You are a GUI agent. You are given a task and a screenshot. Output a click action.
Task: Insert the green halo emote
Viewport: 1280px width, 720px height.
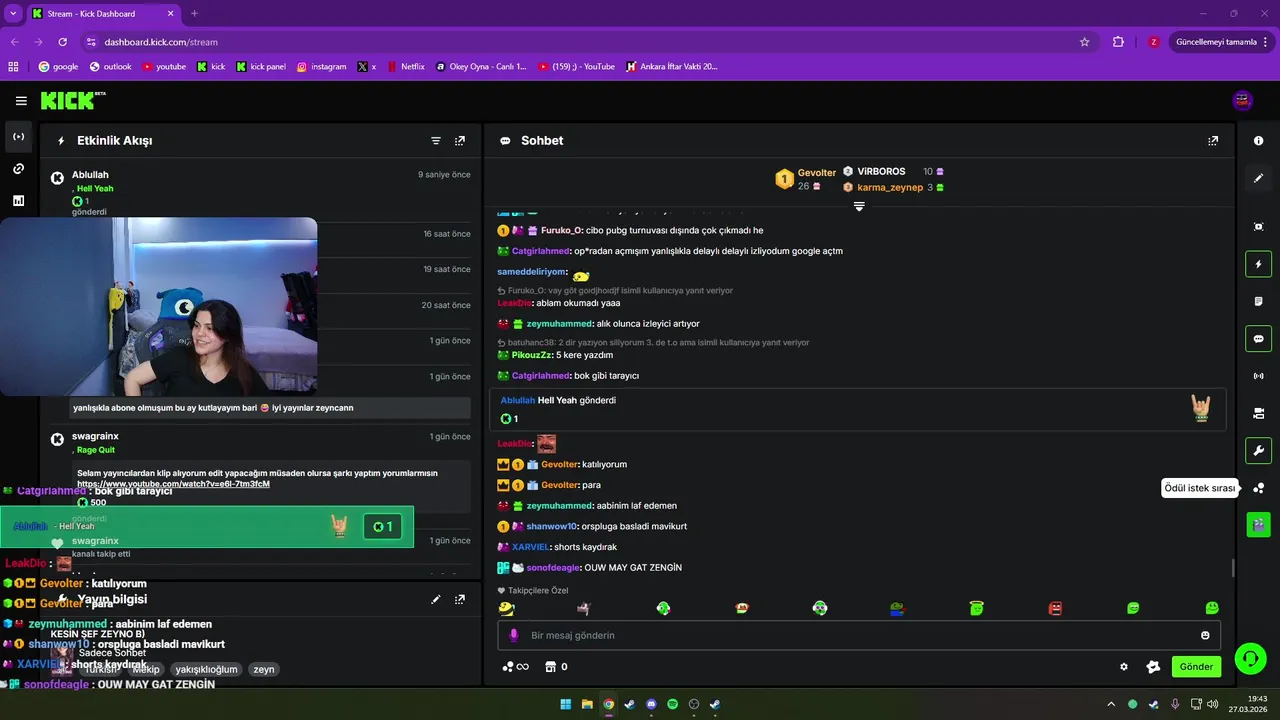(976, 608)
